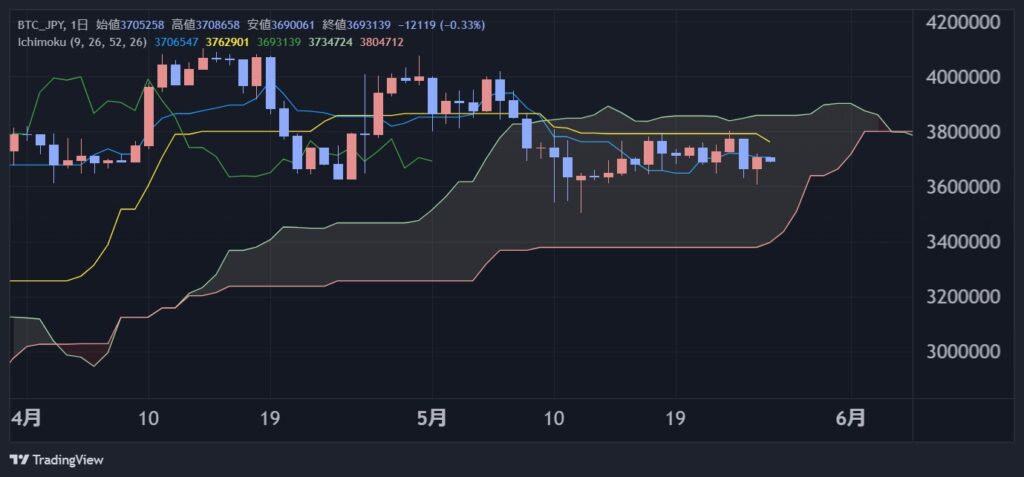Click the pink Ichimoku value 3804712
The image size is (1024, 477).
381,42
